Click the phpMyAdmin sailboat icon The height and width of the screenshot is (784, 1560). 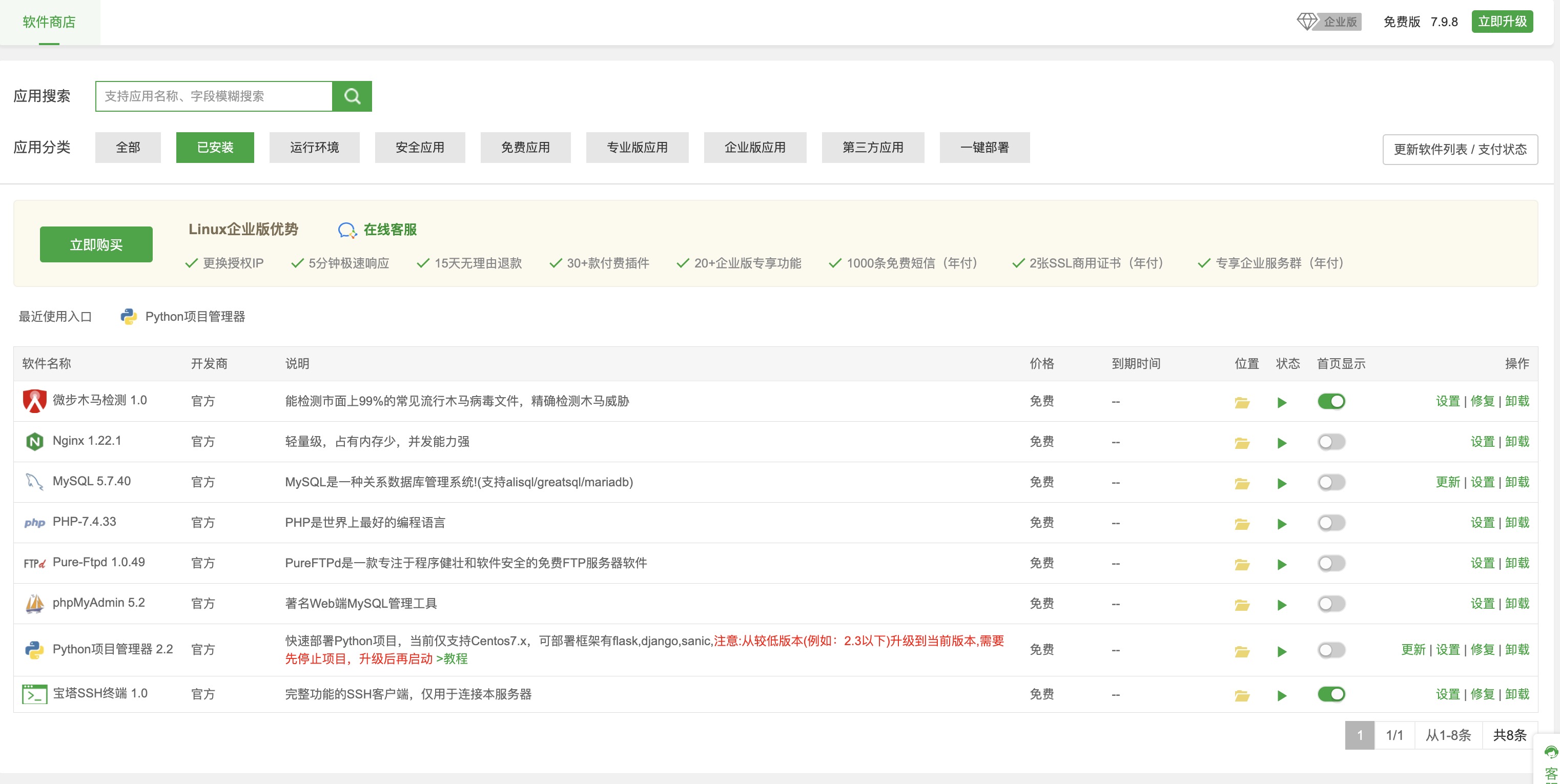(34, 604)
